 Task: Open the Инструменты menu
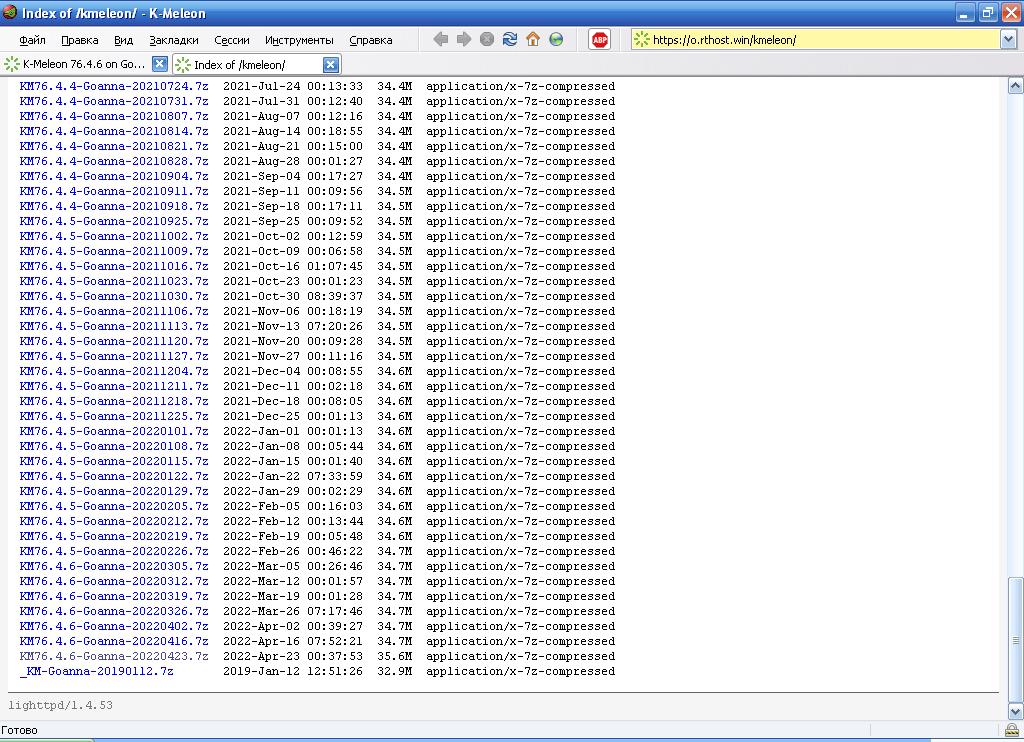pyautogui.click(x=299, y=40)
